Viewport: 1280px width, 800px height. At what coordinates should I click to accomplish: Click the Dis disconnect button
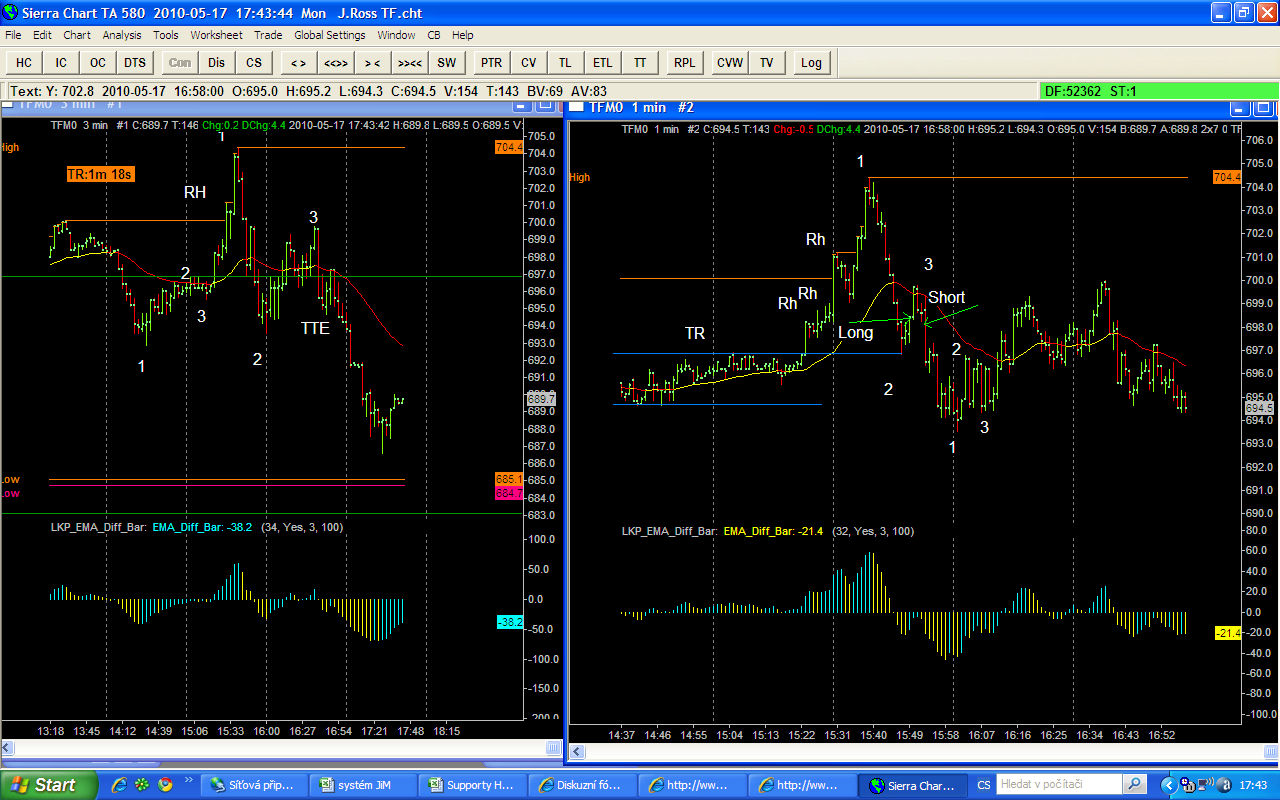click(217, 62)
